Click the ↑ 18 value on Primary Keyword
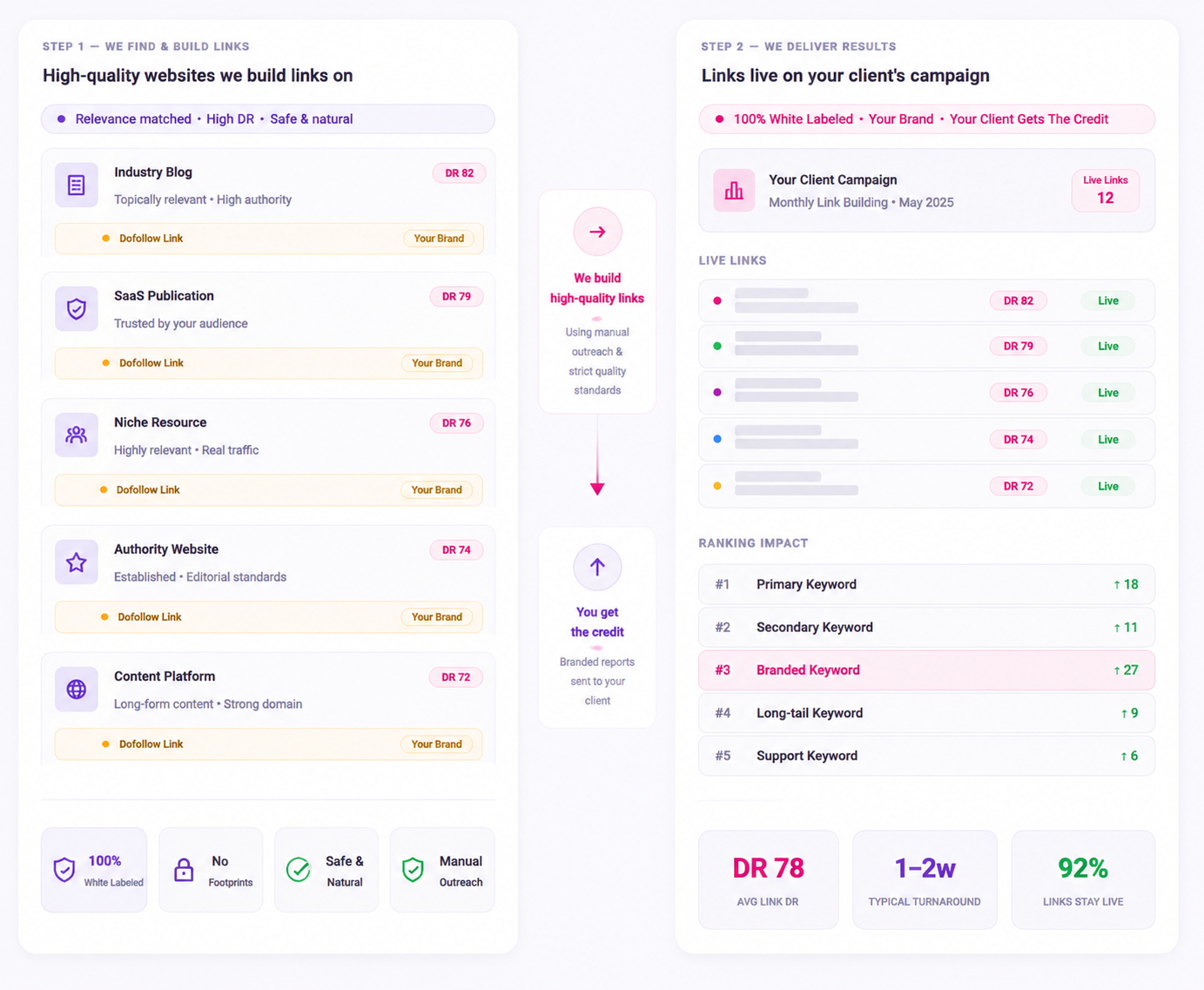This screenshot has width=1204, height=990. pos(1126,584)
